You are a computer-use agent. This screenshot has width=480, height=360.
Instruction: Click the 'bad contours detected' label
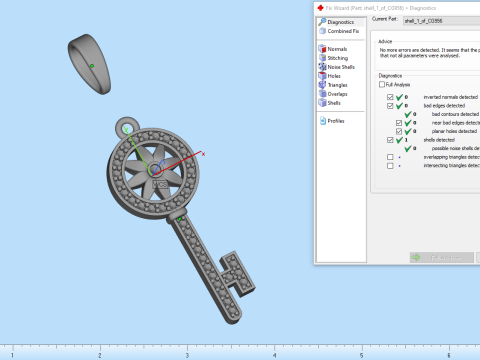[x=455, y=114]
